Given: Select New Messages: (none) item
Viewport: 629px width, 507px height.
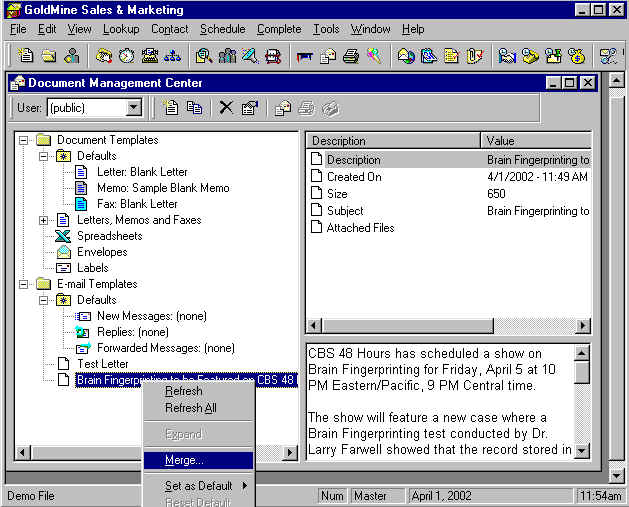Looking at the screenshot, I should click(152, 316).
